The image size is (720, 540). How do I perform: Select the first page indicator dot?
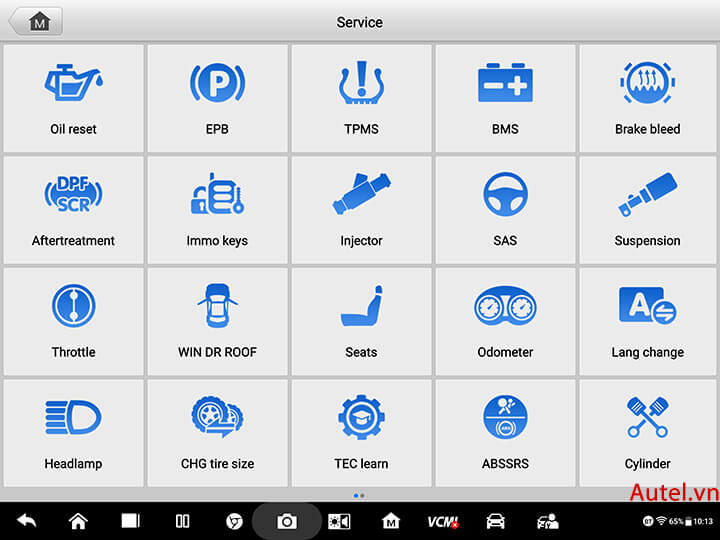point(356,495)
